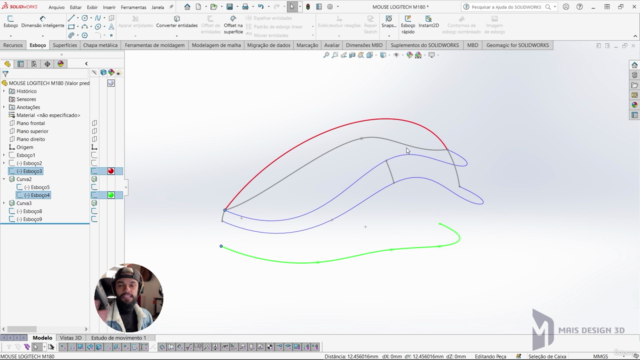The image size is (640, 360).
Task: Collapse the Curva2 tree node
Action: click(4, 179)
